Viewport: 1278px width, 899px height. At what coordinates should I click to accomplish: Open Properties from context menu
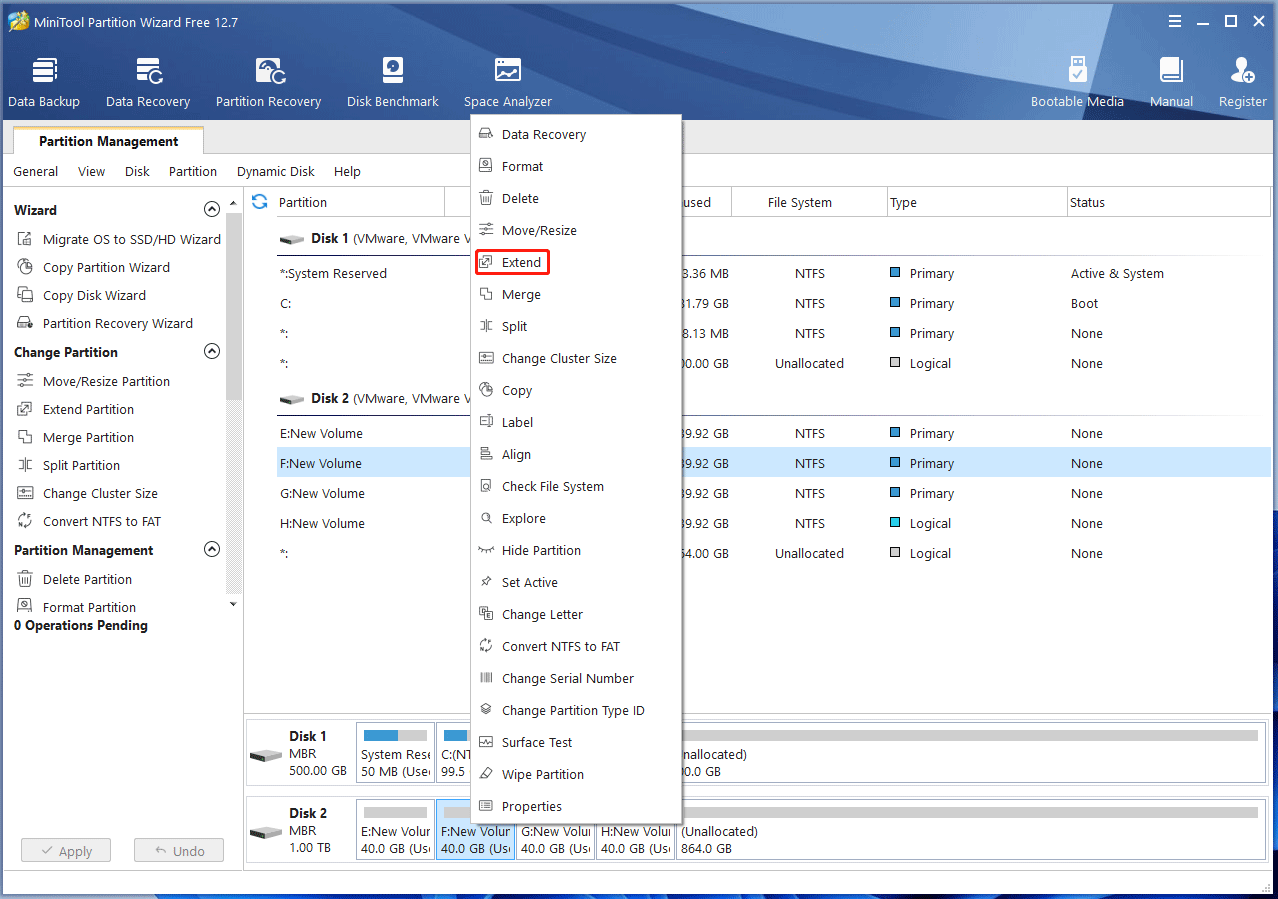pos(576,806)
